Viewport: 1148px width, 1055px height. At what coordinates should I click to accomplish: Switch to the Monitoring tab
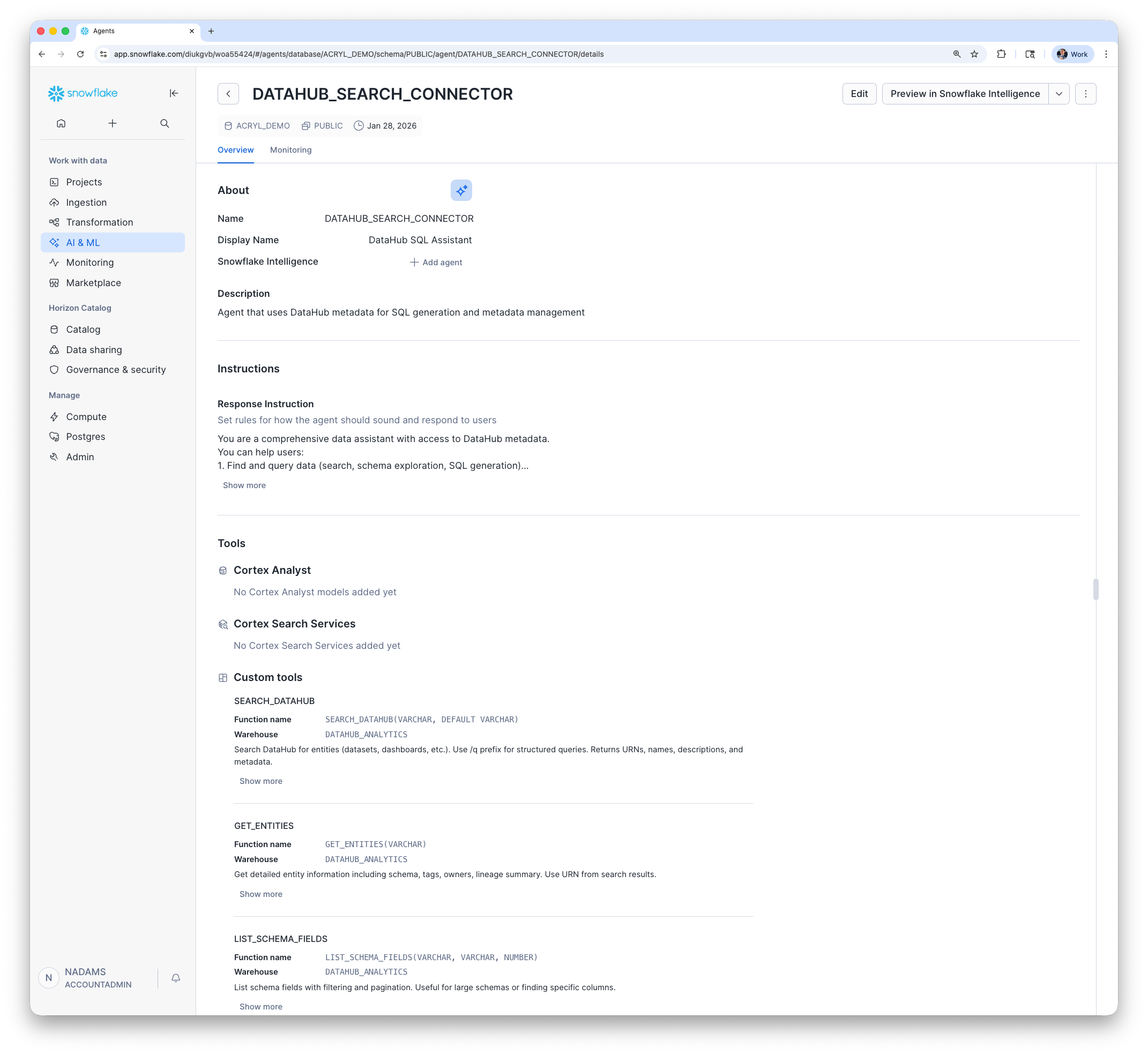click(290, 150)
